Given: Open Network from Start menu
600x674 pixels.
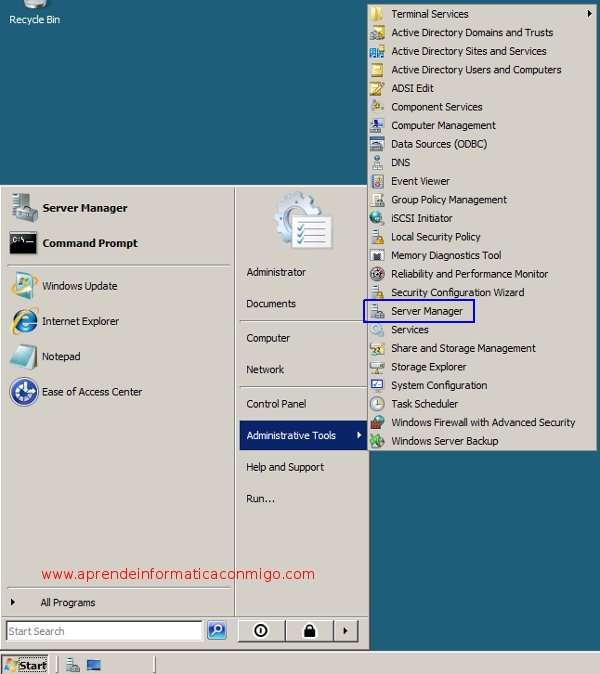Looking at the screenshot, I should [265, 369].
